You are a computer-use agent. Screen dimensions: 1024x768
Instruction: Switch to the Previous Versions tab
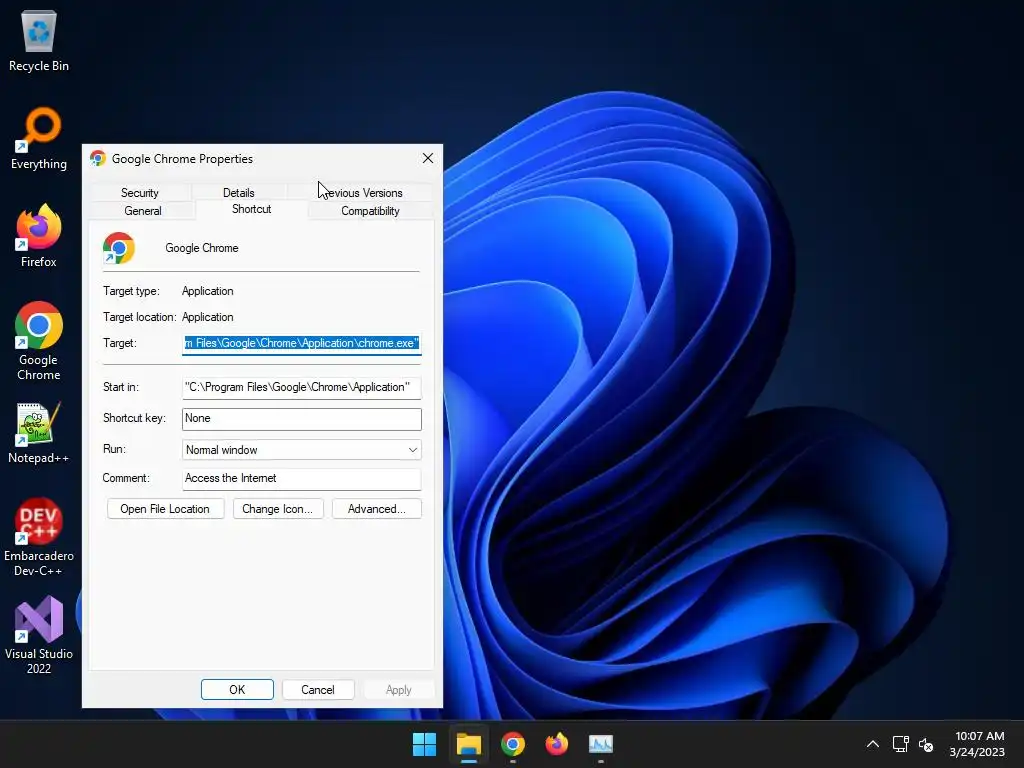[x=362, y=193]
